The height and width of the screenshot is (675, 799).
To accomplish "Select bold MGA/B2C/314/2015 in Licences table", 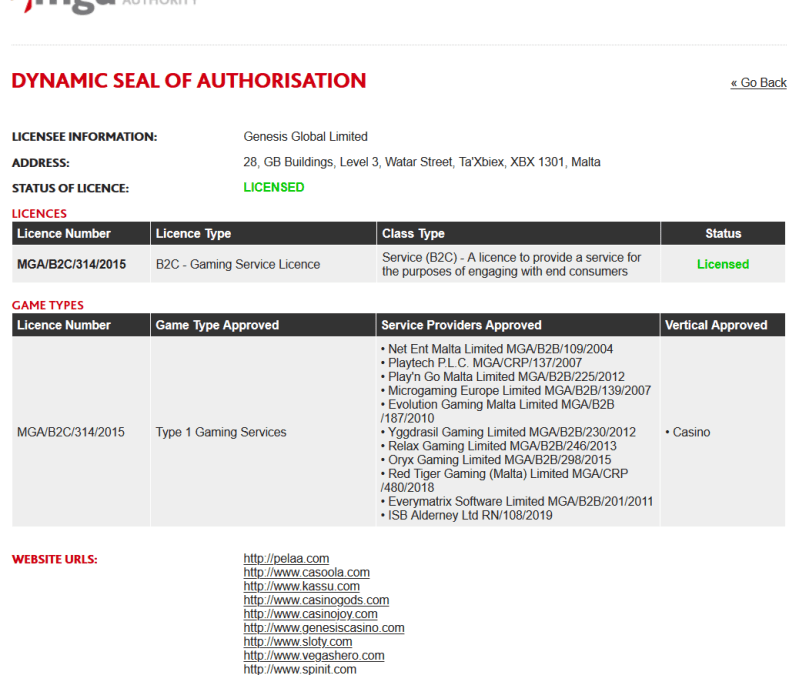I will pos(71,264).
